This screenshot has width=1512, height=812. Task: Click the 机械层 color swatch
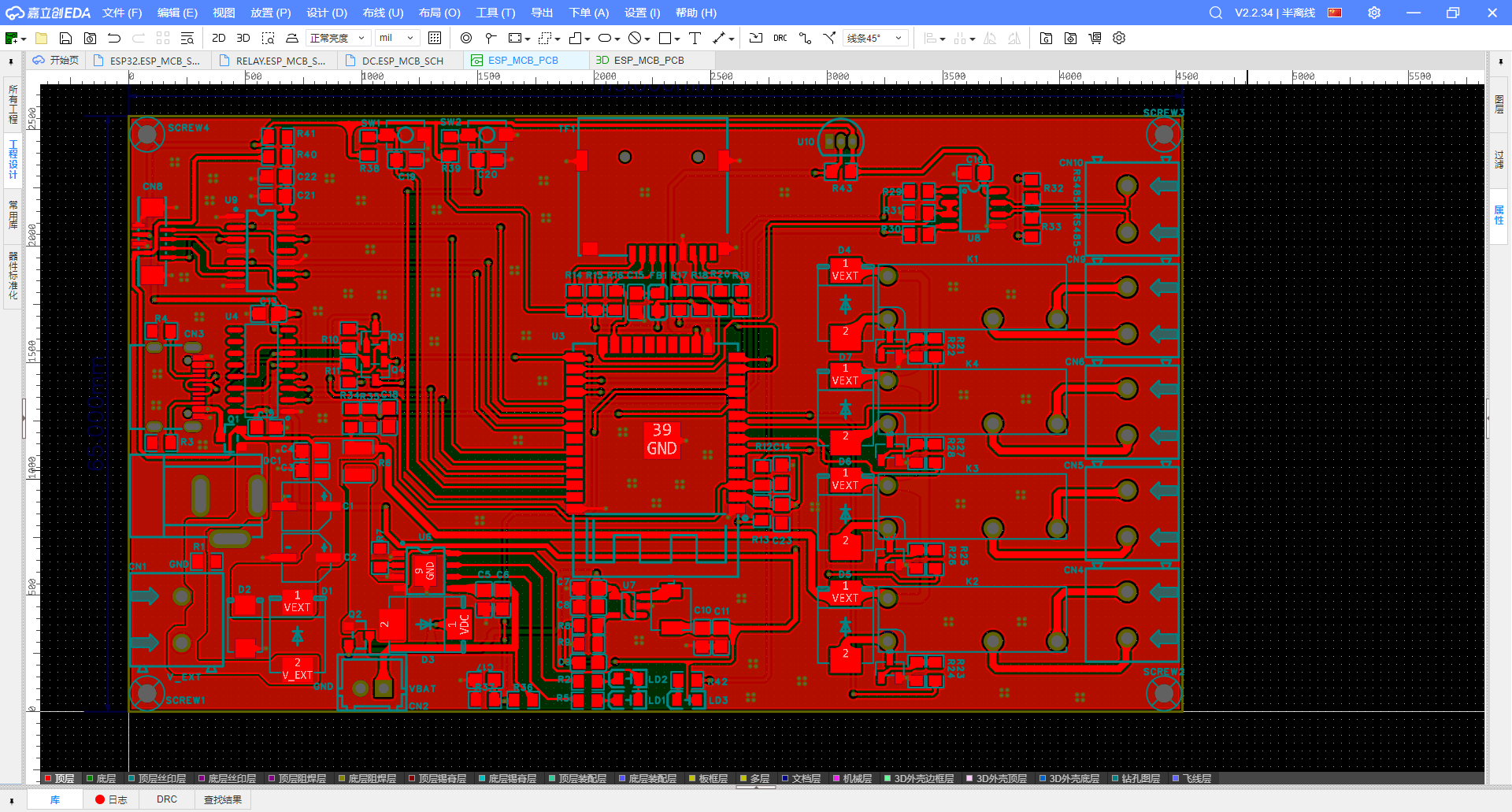[x=837, y=778]
